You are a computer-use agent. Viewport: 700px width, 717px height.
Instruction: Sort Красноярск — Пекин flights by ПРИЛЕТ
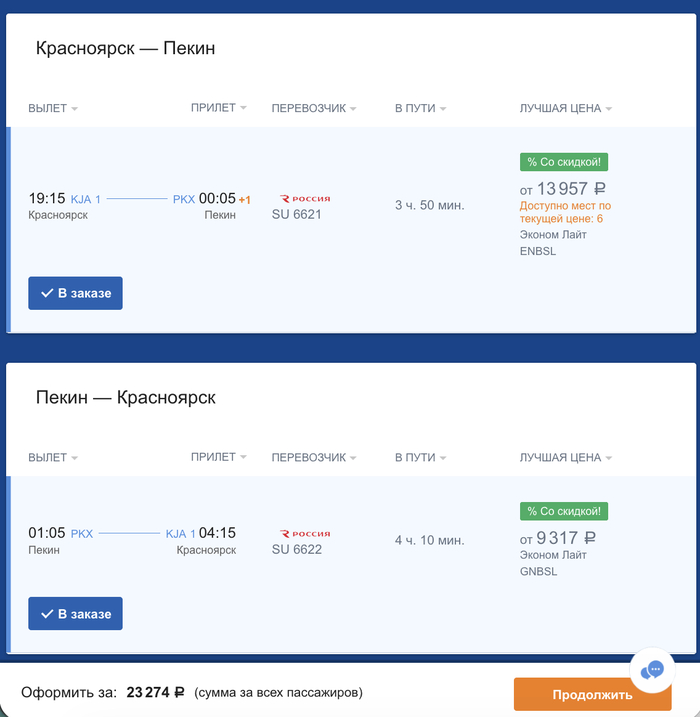pos(218,108)
